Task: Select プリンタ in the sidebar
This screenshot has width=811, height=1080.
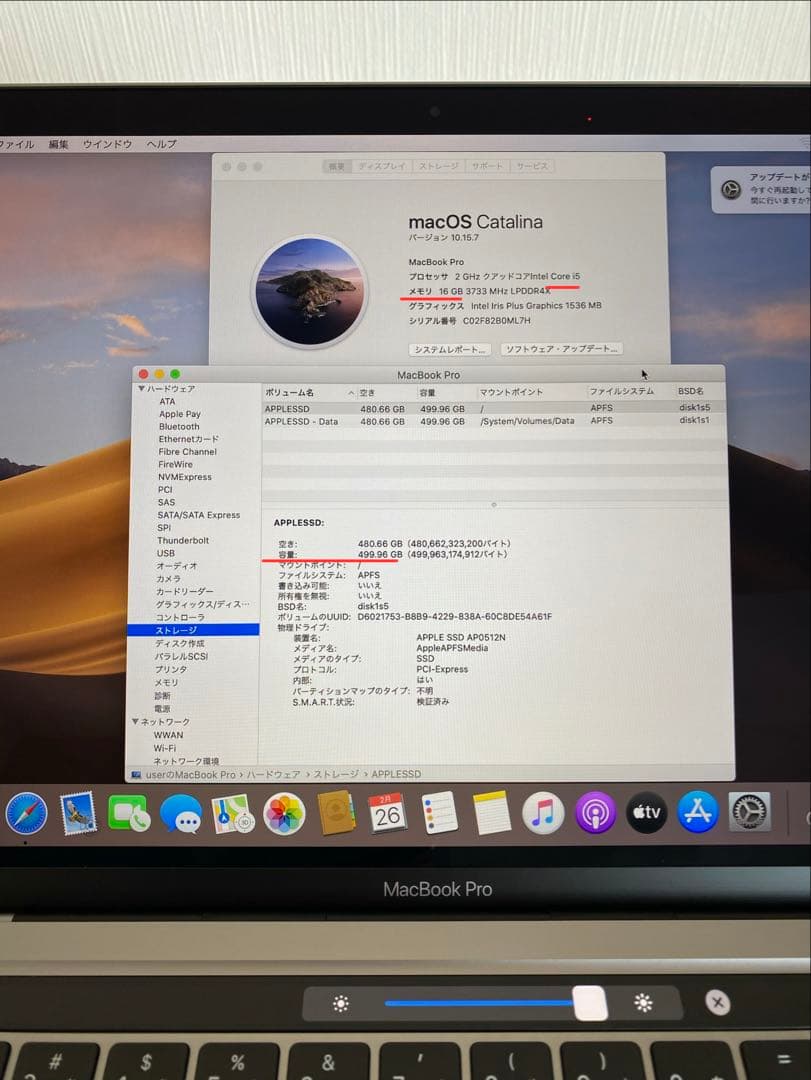Action: click(171, 669)
